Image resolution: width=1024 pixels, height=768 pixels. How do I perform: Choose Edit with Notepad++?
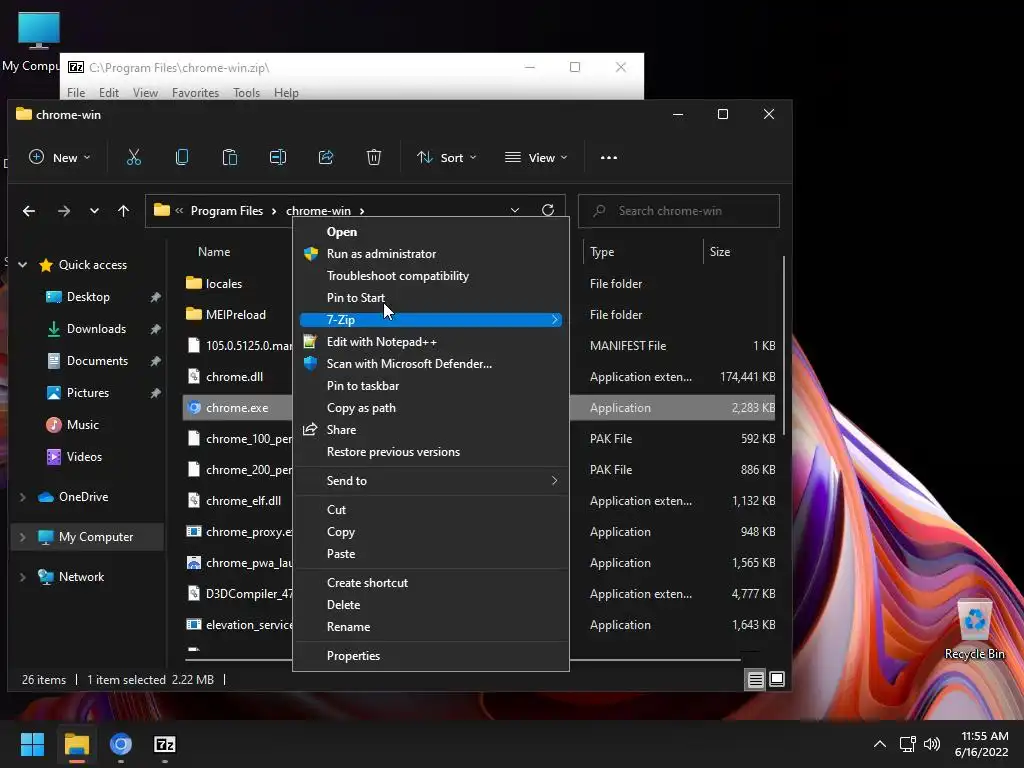[x=431, y=342]
